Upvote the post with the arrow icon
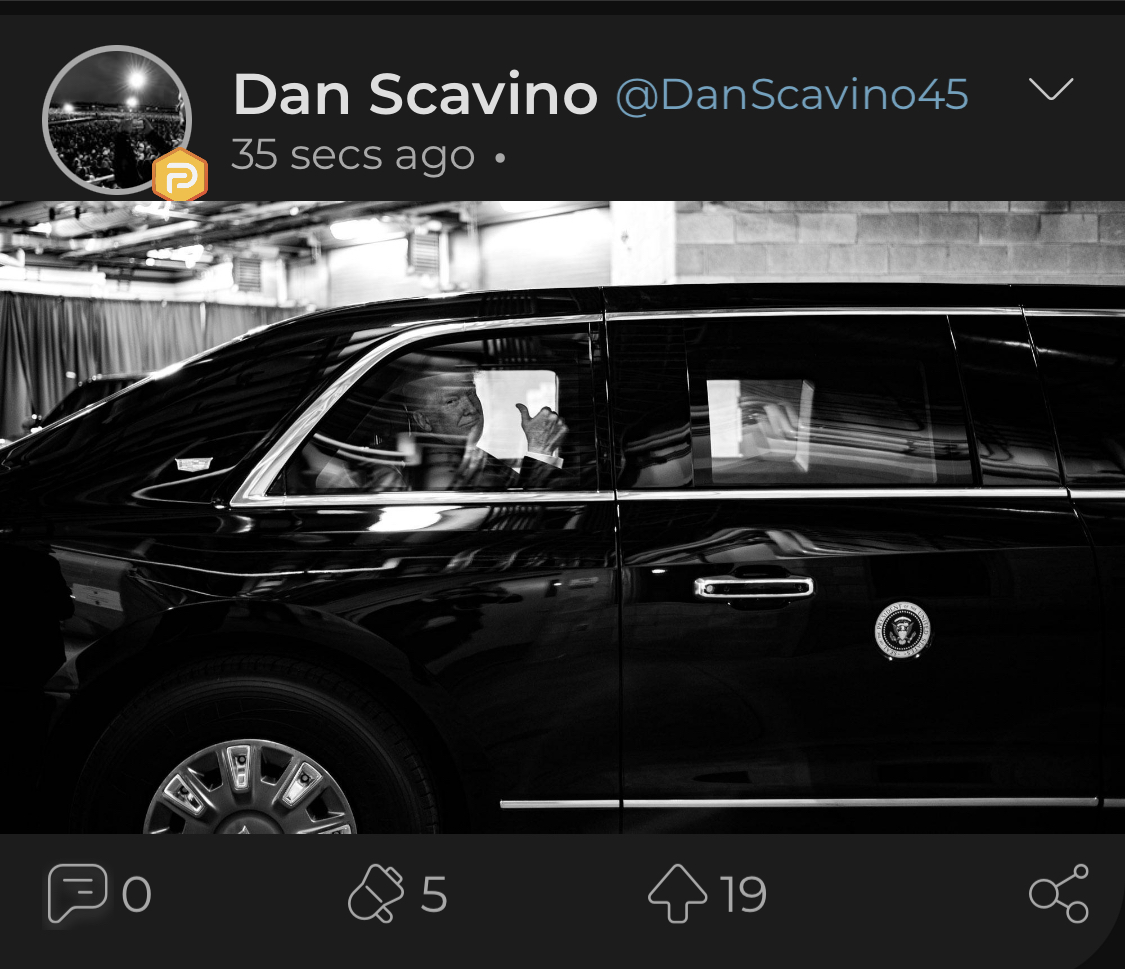The width and height of the screenshot is (1125, 969). coord(677,893)
